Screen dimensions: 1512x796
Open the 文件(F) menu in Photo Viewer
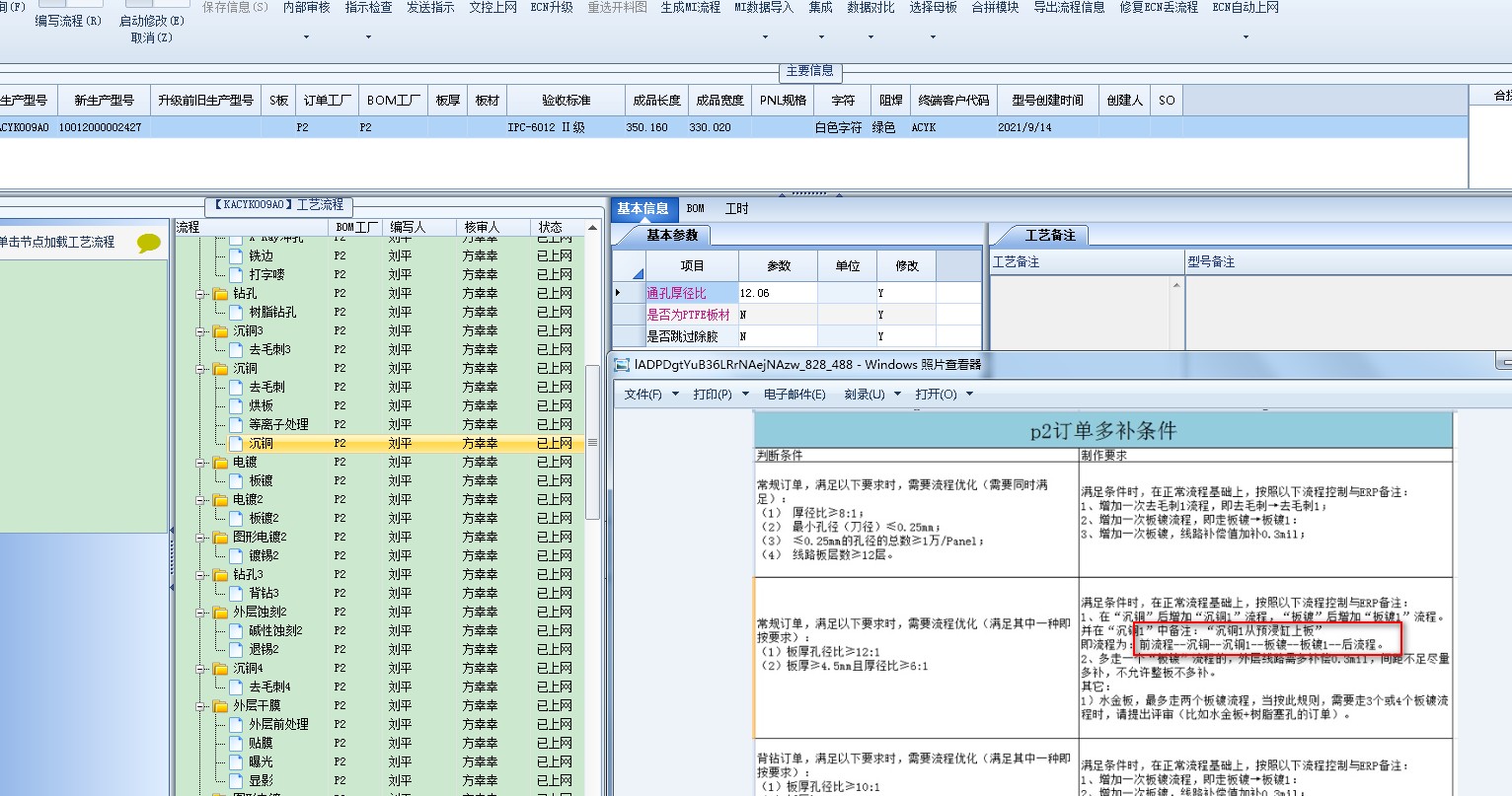[651, 395]
